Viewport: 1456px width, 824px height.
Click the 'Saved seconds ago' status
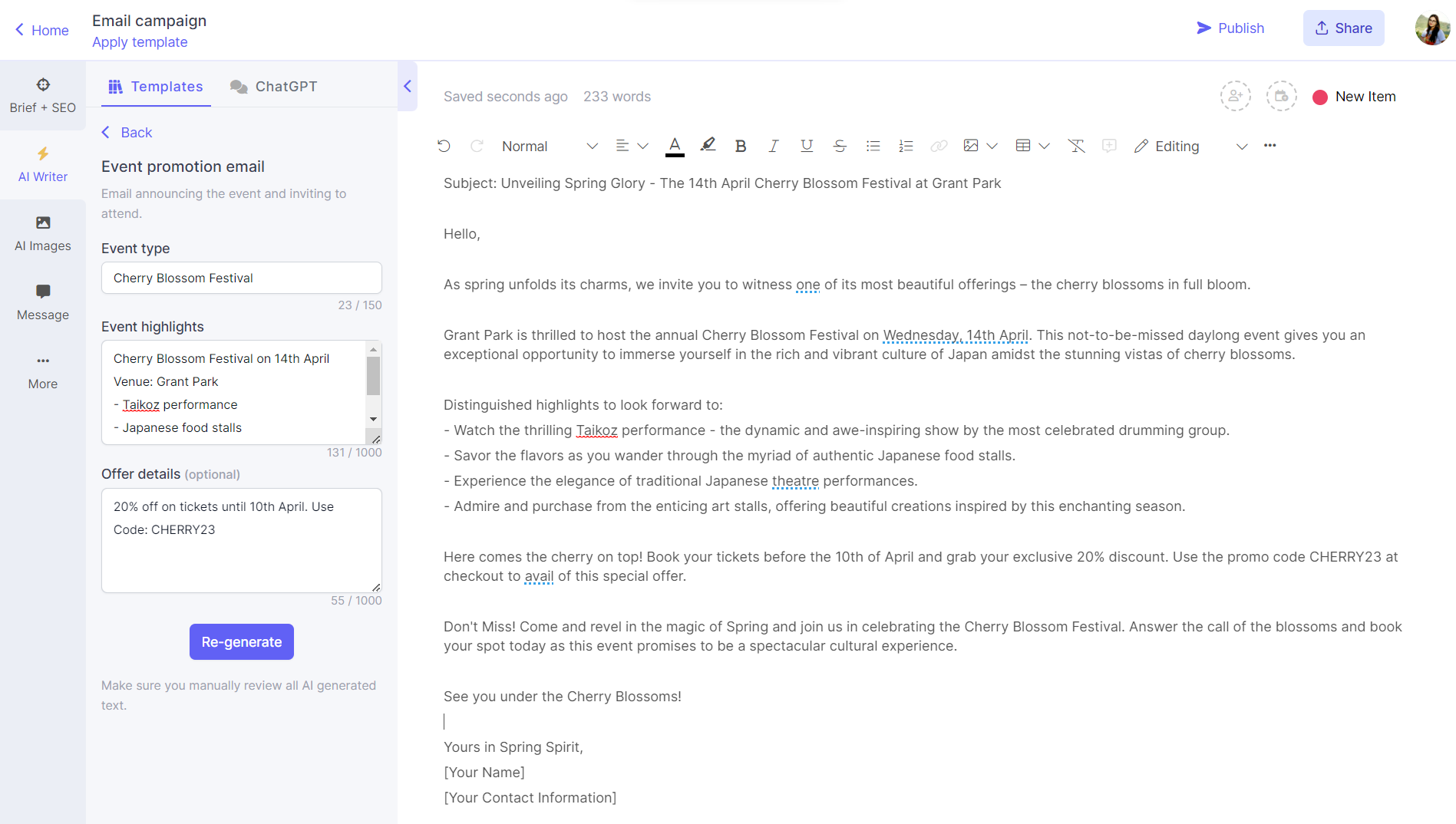point(506,97)
